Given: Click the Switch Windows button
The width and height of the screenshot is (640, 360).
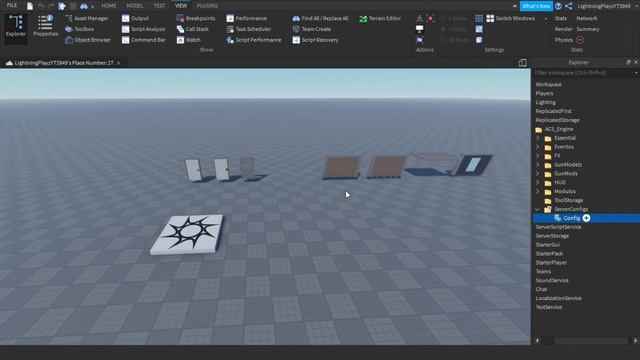Looking at the screenshot, I should coord(511,18).
